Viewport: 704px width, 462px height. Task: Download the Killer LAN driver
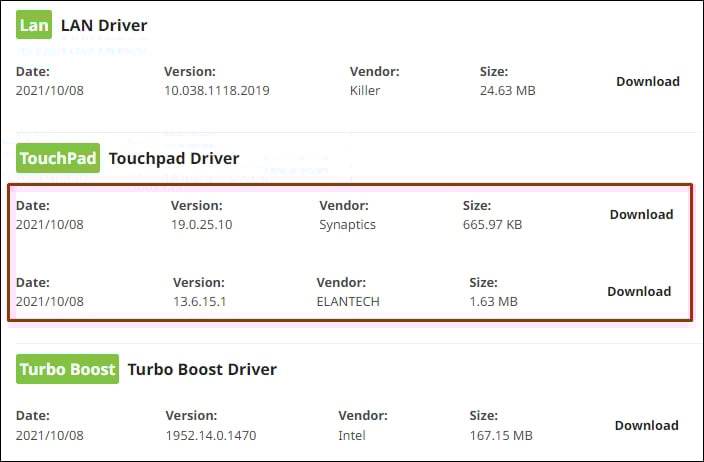647,82
